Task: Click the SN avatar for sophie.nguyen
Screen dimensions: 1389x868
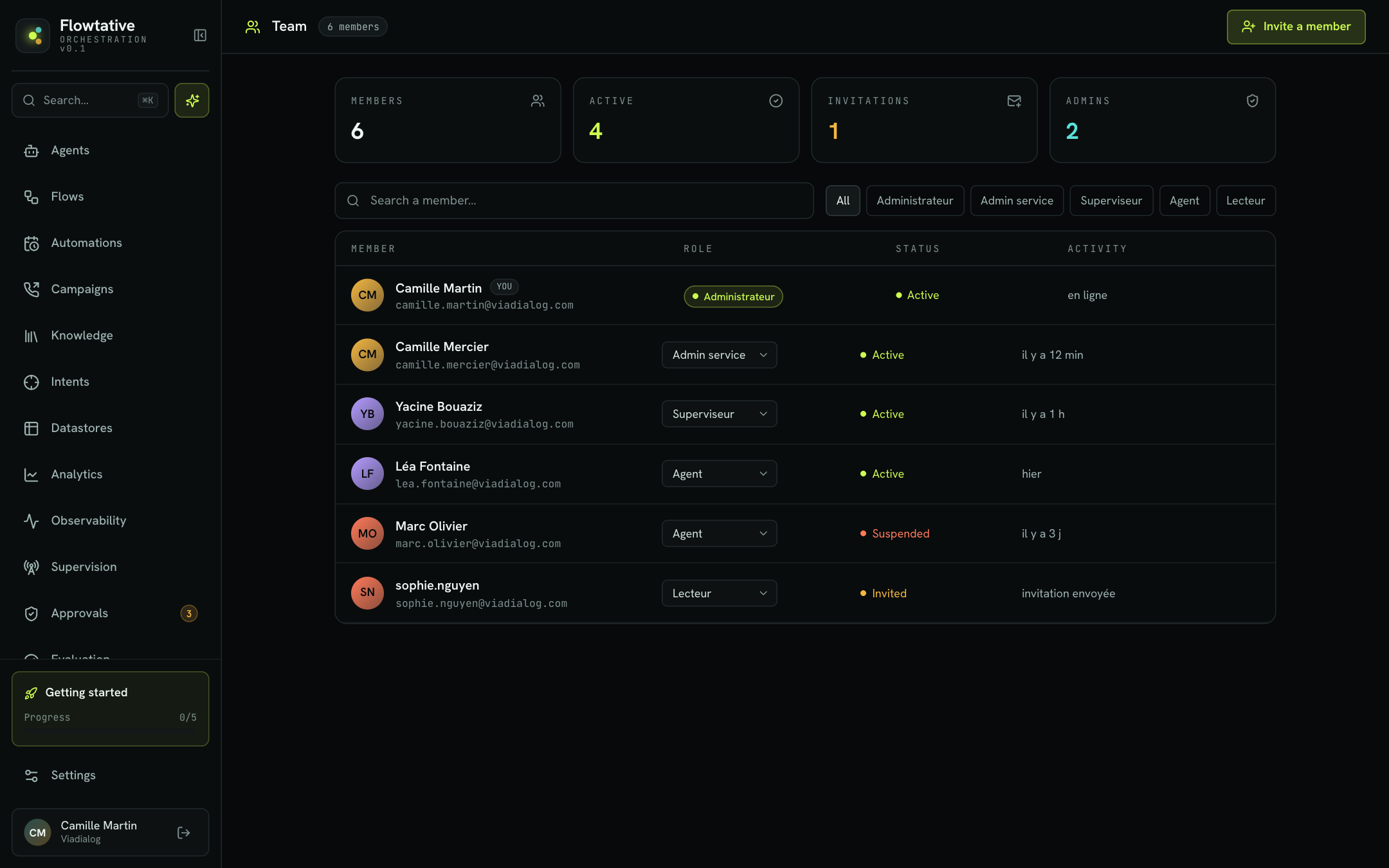Action: [x=367, y=593]
